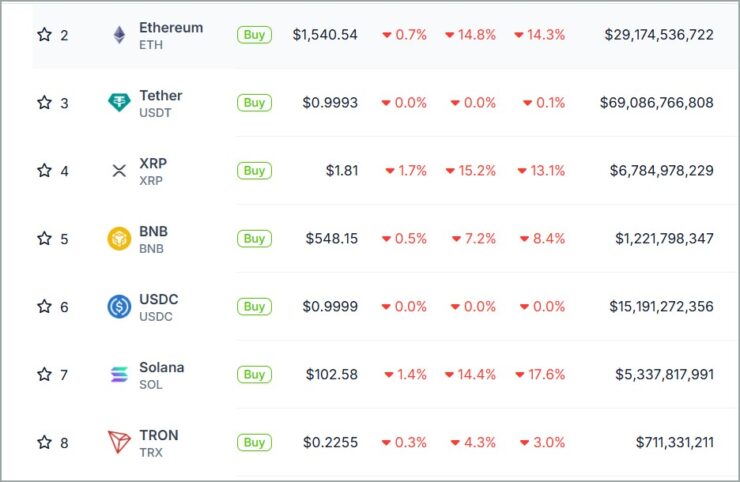Open the USDC coin name link
Screen dimensions: 740x482
click(159, 299)
